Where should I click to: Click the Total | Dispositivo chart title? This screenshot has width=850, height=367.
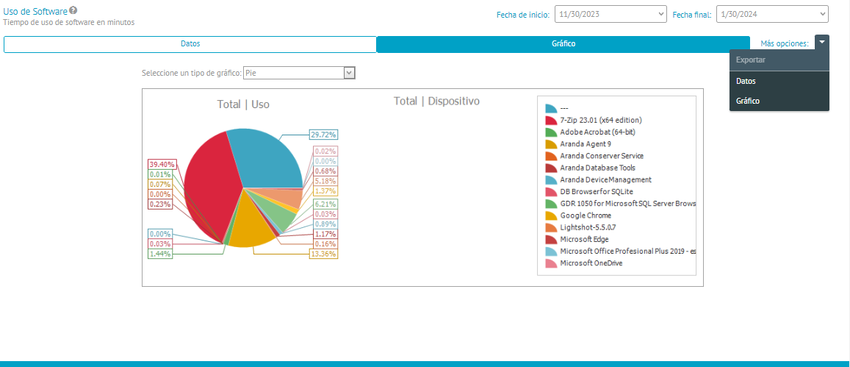click(x=436, y=101)
